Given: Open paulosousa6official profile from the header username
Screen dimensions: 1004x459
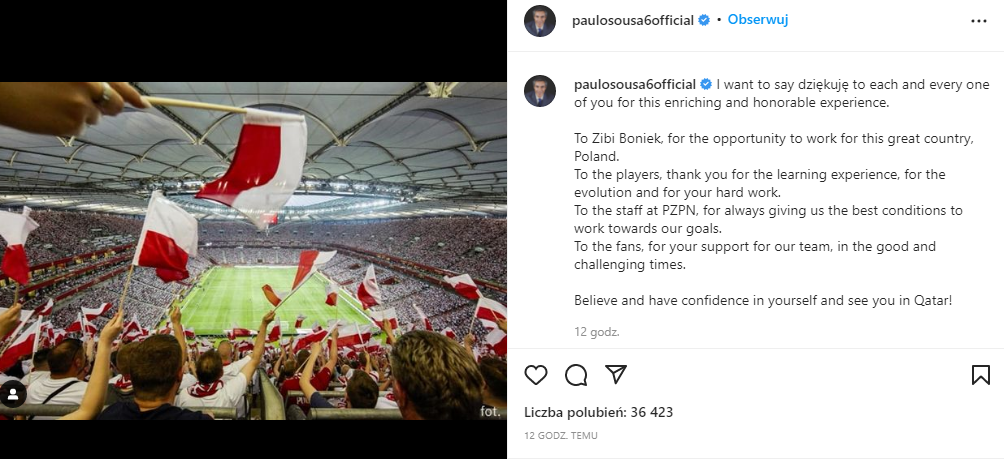Looking at the screenshot, I should (x=632, y=21).
